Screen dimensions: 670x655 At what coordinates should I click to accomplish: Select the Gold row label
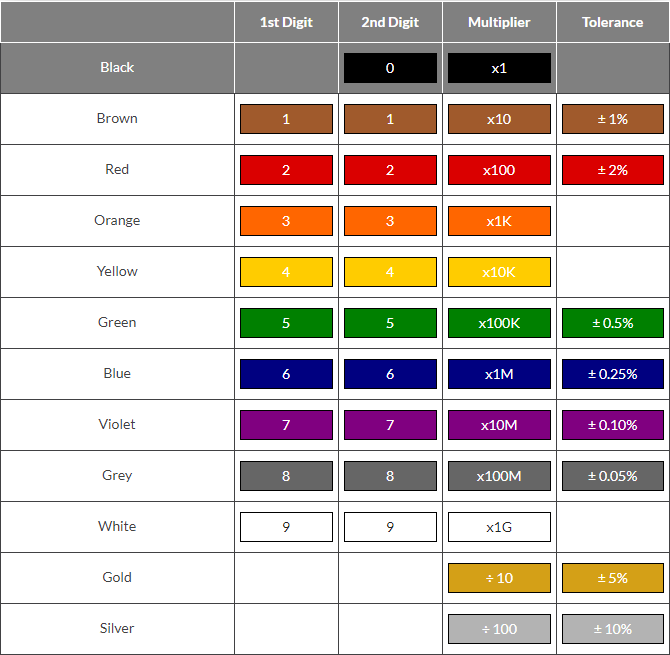click(117, 577)
